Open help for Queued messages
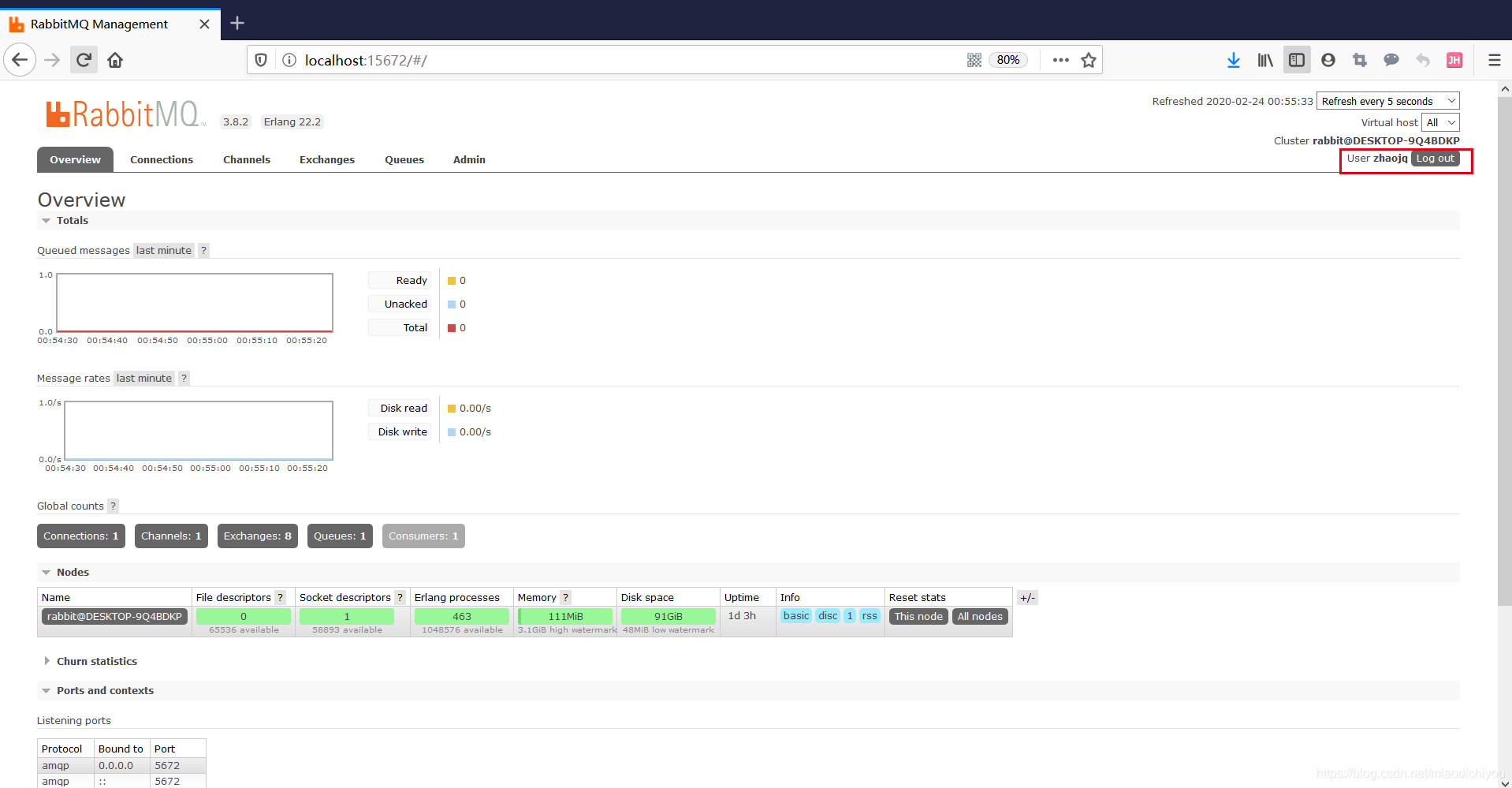The width and height of the screenshot is (1512, 788). (x=203, y=250)
